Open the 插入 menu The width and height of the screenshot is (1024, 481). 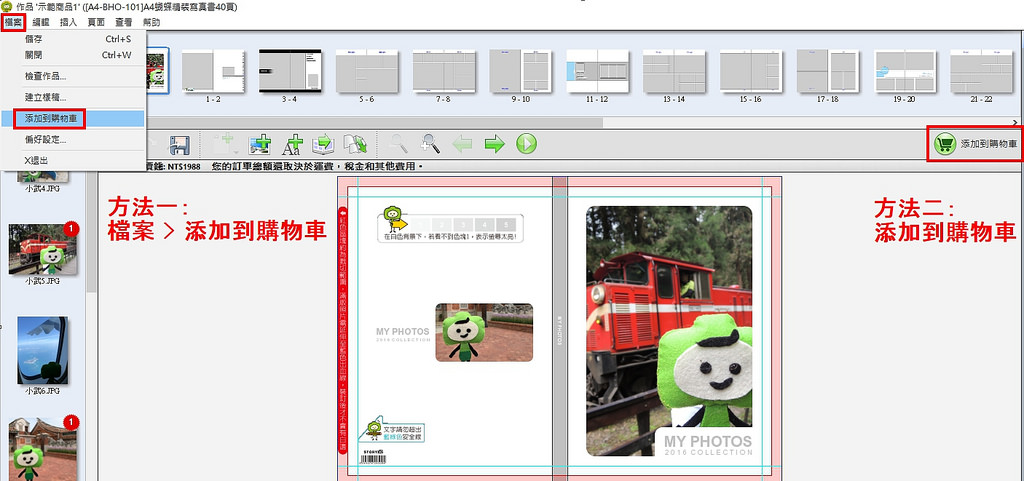pos(69,21)
